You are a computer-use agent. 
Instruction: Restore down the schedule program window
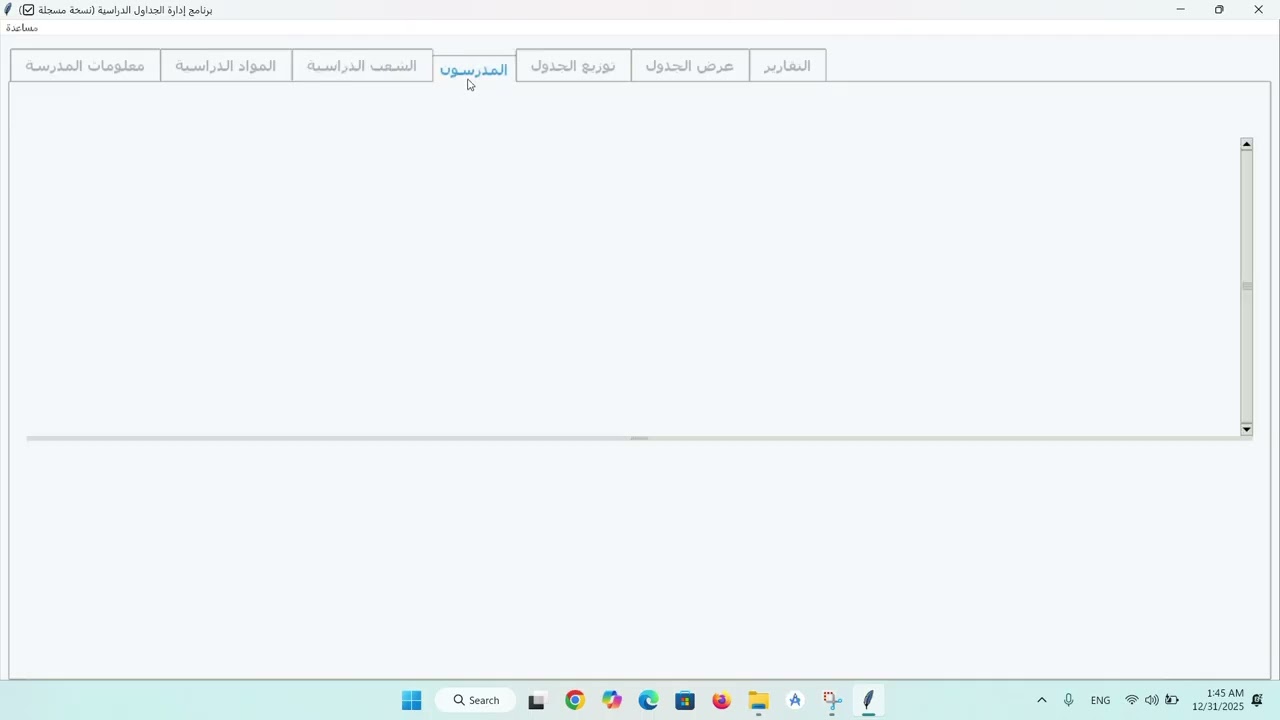point(1219,9)
